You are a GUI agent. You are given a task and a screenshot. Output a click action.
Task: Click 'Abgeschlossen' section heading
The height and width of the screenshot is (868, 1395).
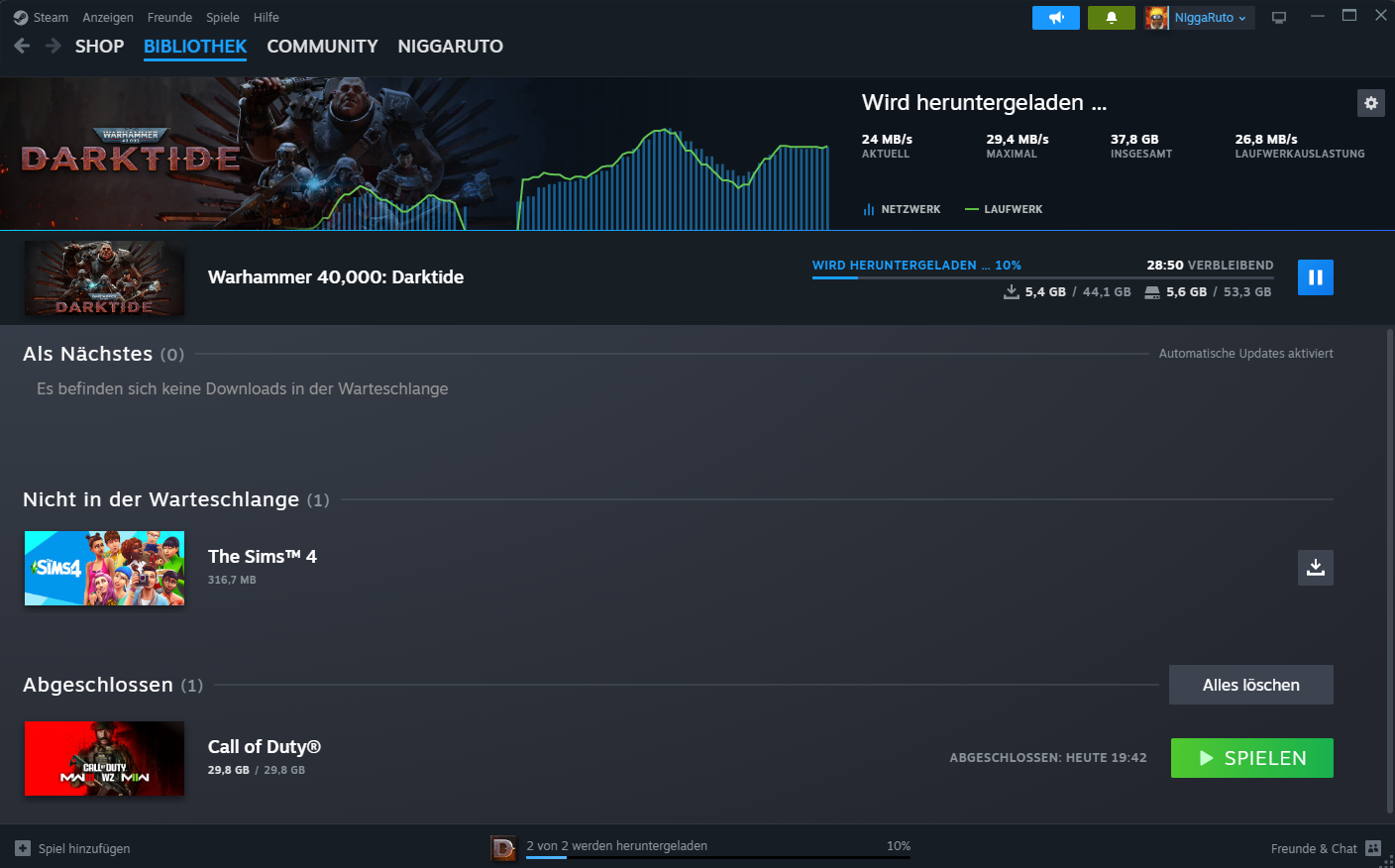click(98, 685)
